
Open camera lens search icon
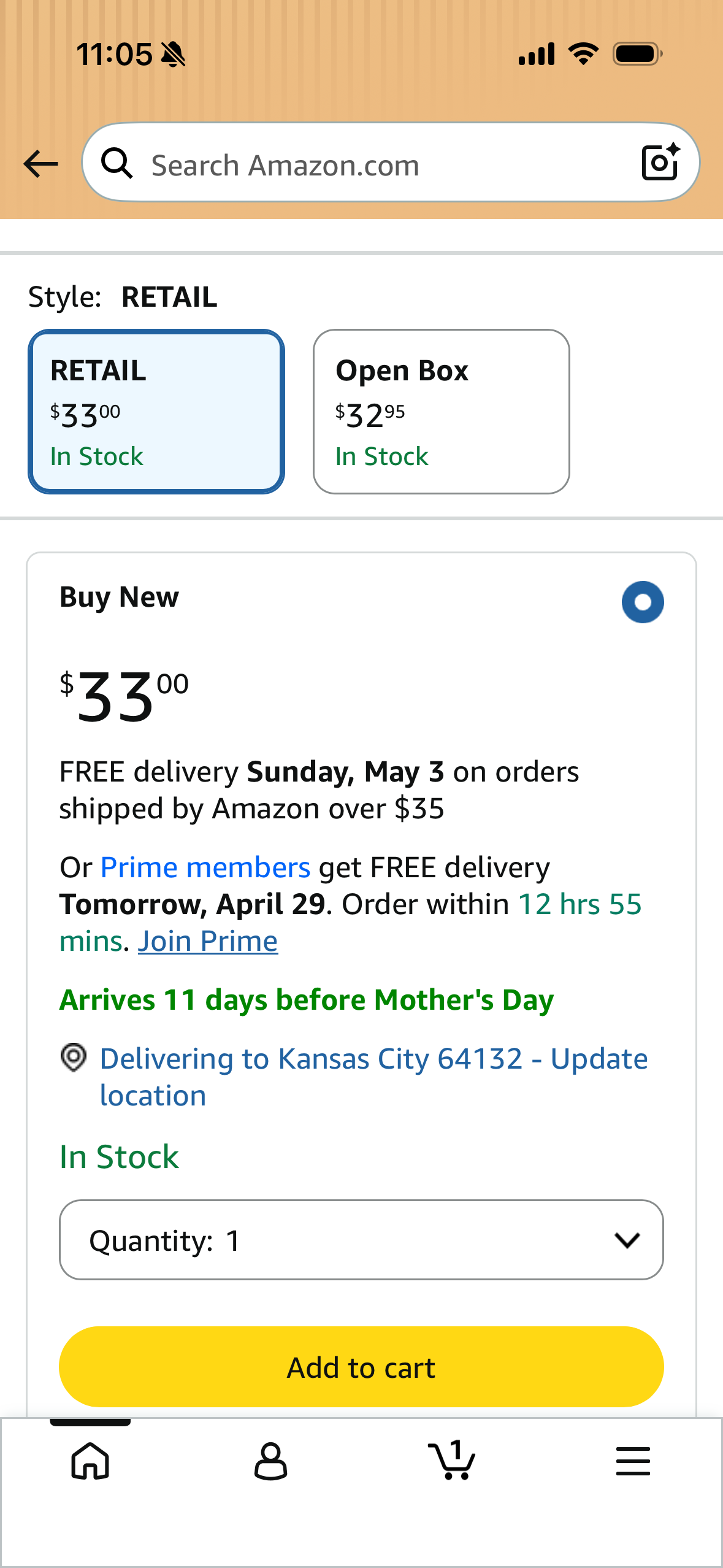(x=660, y=162)
